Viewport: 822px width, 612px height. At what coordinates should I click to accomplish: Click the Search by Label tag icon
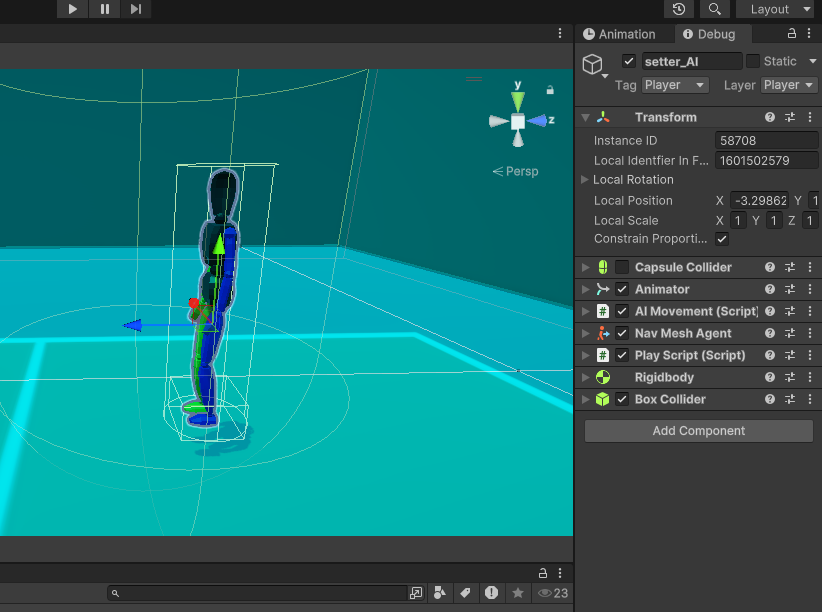pyautogui.click(x=465, y=593)
